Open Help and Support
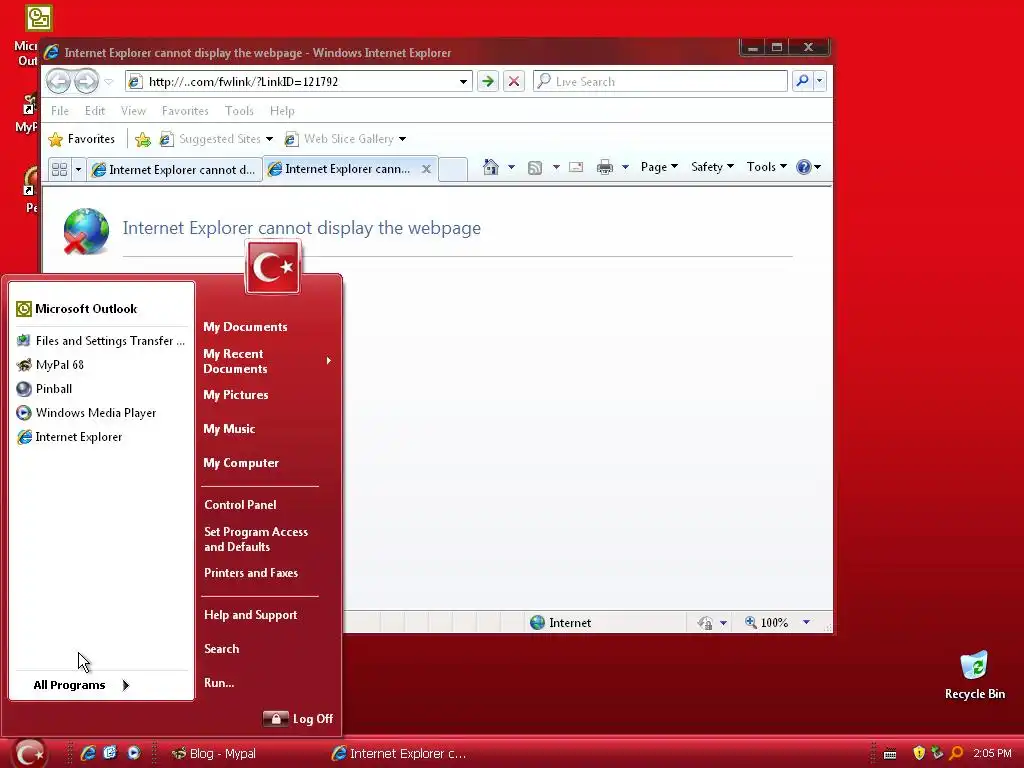1024x768 pixels. 250,615
